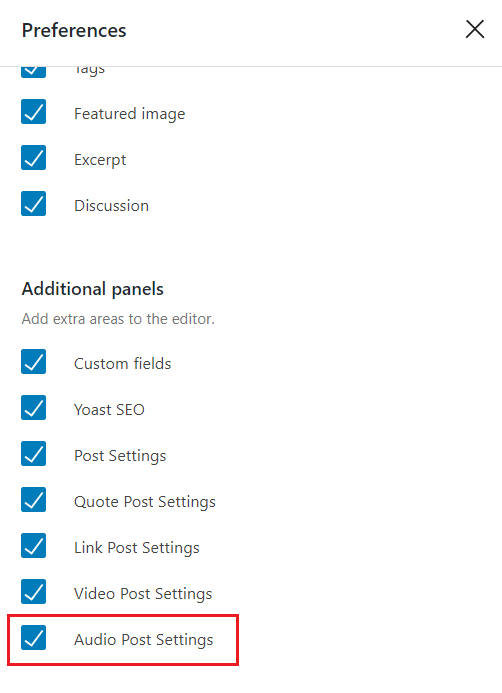Viewport: 502px width, 693px height.
Task: Disable the Quote Post Settings checkbox
Action: [x=34, y=499]
